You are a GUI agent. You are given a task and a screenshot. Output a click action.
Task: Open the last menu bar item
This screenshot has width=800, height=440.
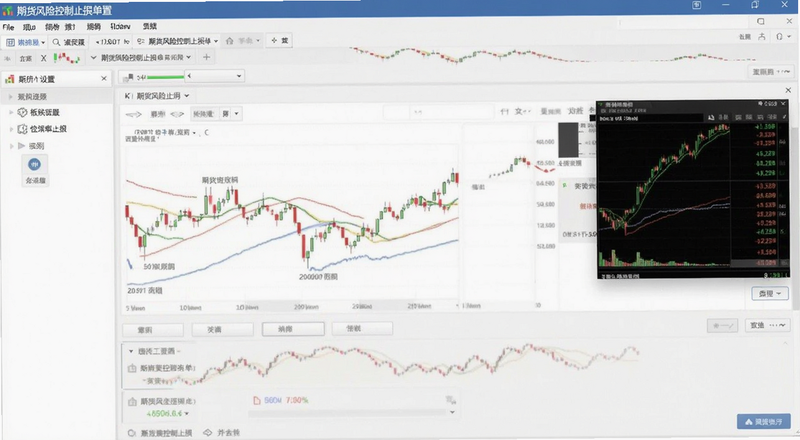pos(149,27)
